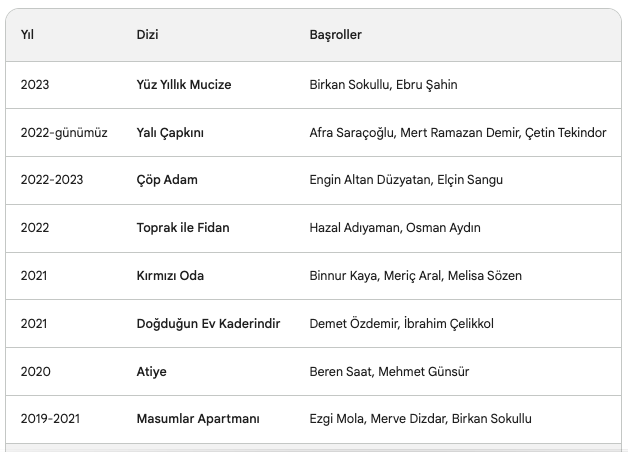Select the Çöp Adam title cell
Image resolution: width=628 pixels, height=452 pixels.
[x=167, y=180]
